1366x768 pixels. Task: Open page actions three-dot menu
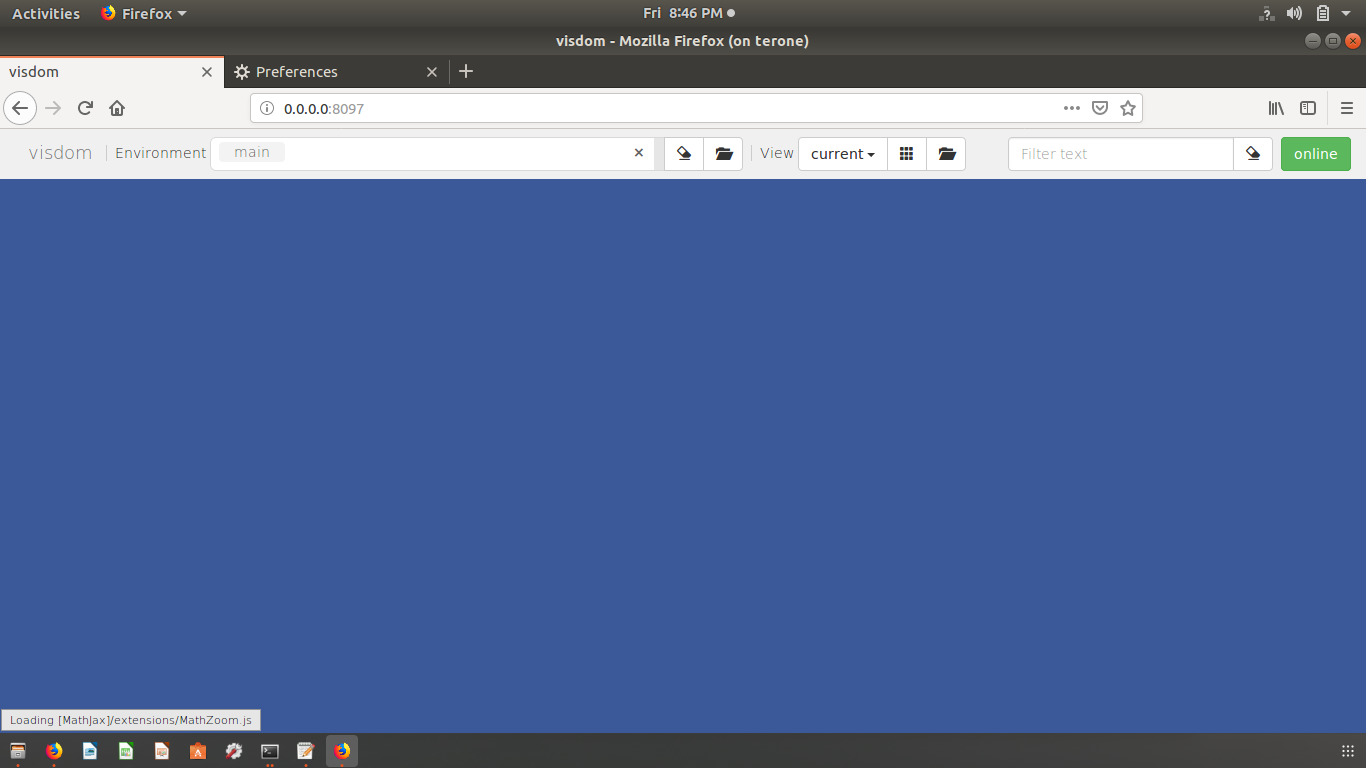pos(1072,108)
